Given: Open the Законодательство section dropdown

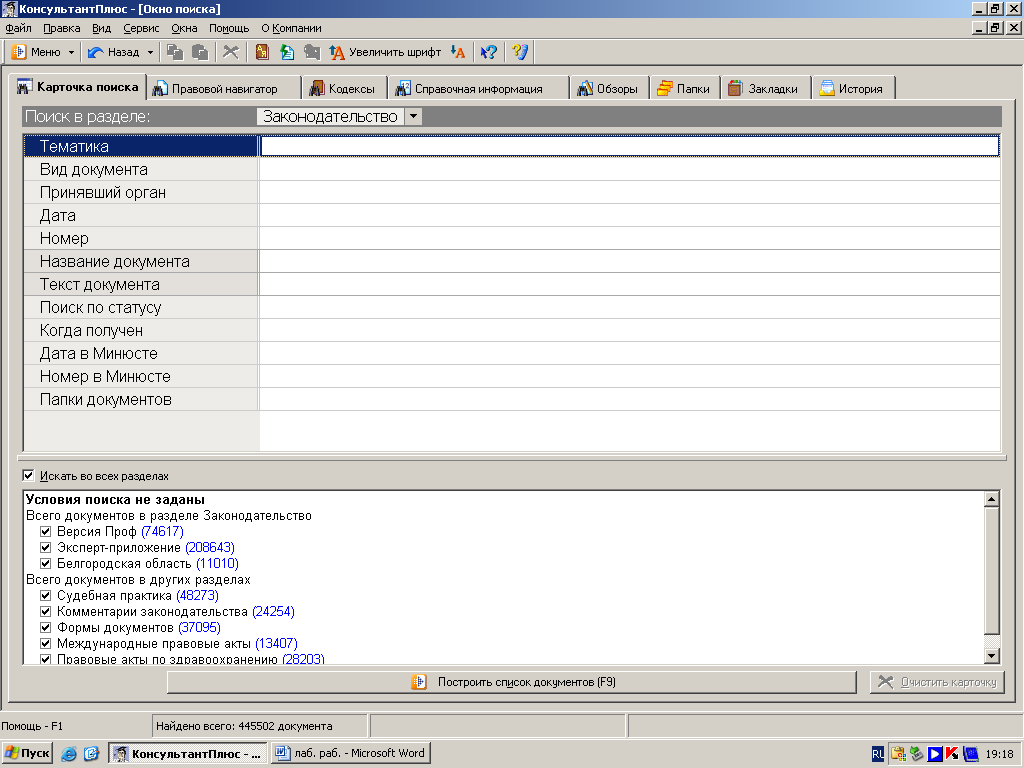Looking at the screenshot, I should (x=413, y=116).
